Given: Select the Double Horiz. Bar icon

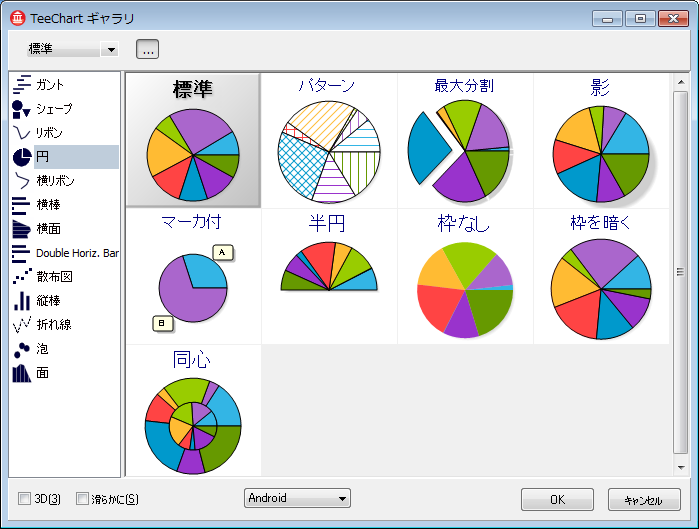Looking at the screenshot, I should 21,253.
